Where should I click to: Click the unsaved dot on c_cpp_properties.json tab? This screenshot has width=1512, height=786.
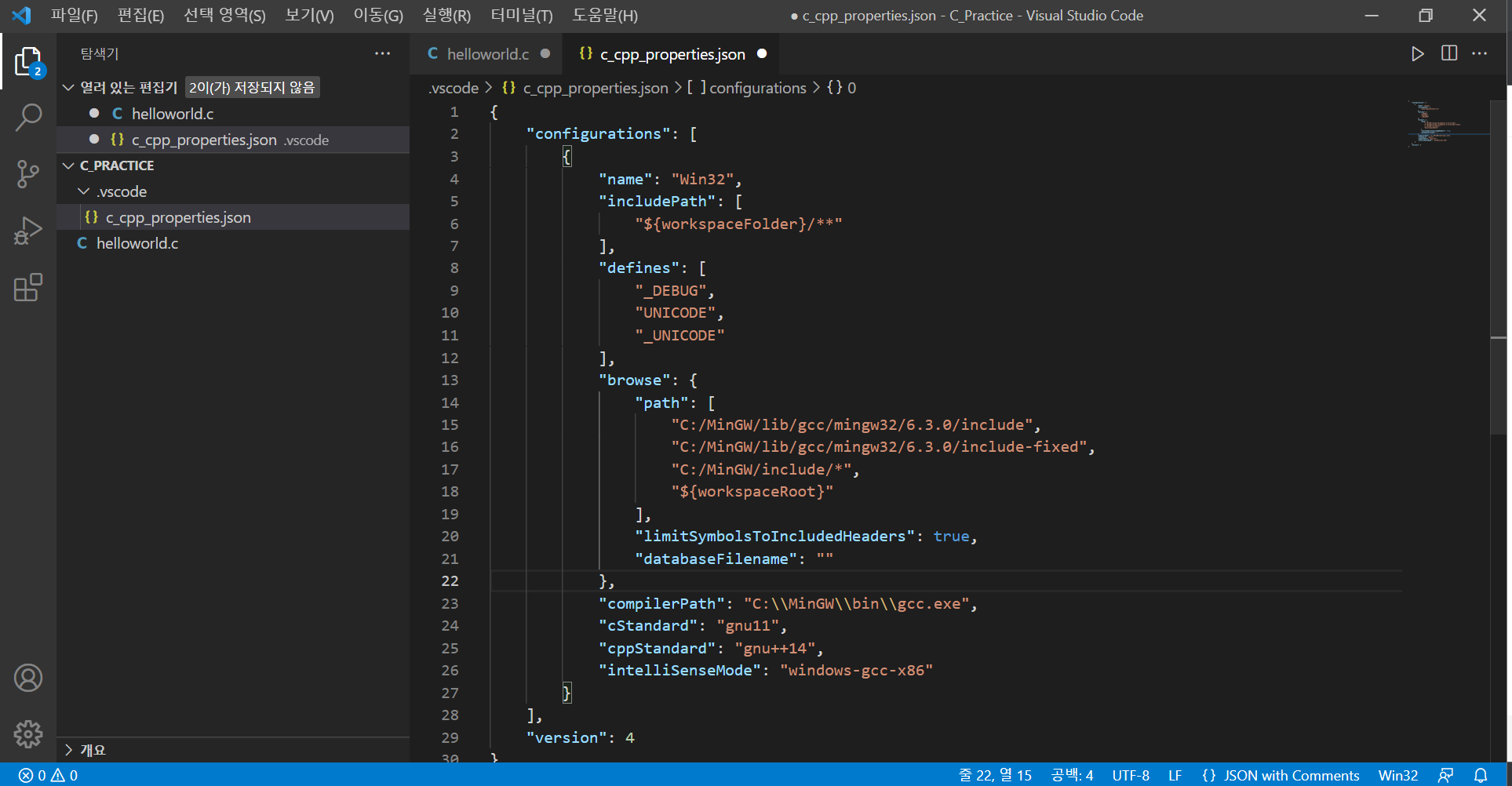pyautogui.click(x=762, y=53)
